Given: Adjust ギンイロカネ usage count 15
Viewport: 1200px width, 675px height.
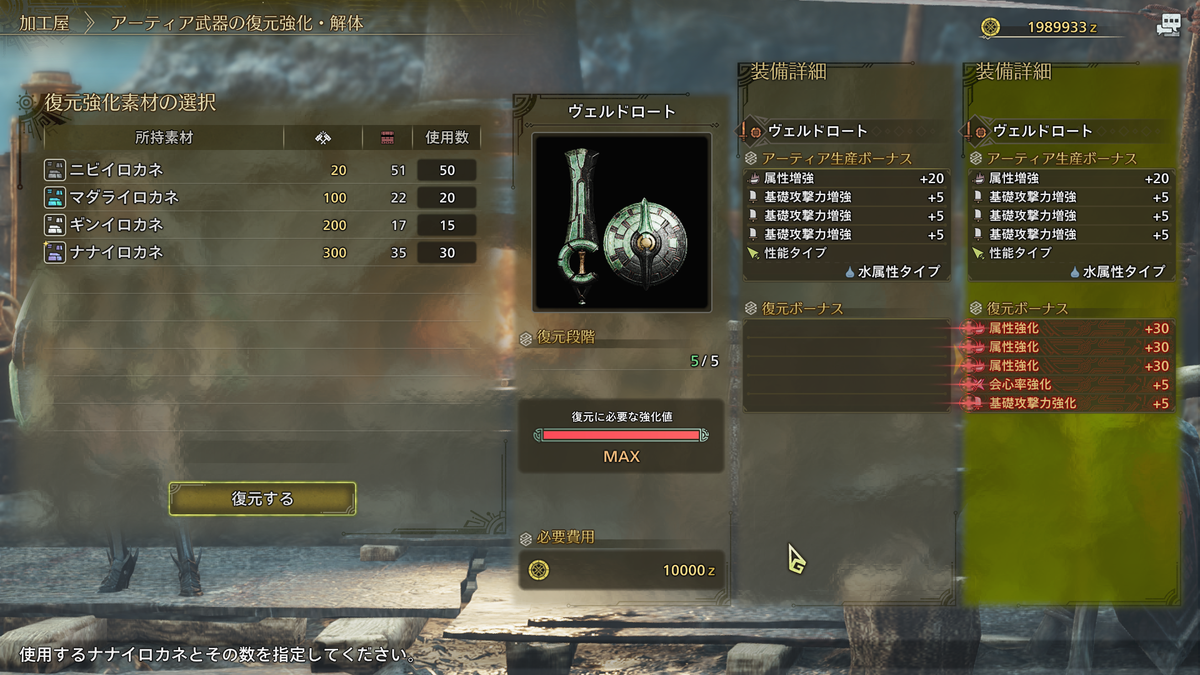Looking at the screenshot, I should [x=447, y=225].
